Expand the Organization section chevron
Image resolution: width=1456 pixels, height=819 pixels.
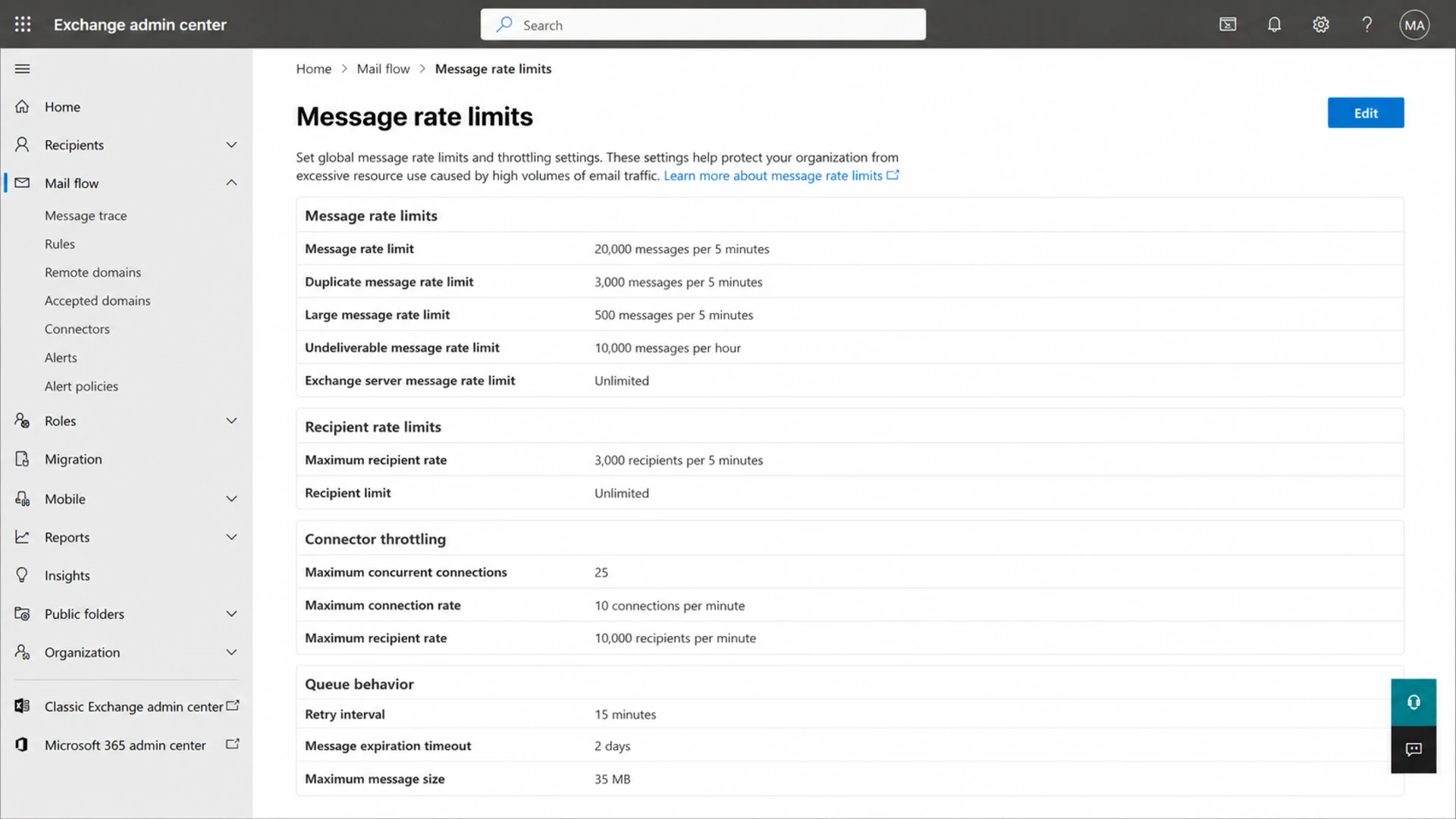coord(231,651)
